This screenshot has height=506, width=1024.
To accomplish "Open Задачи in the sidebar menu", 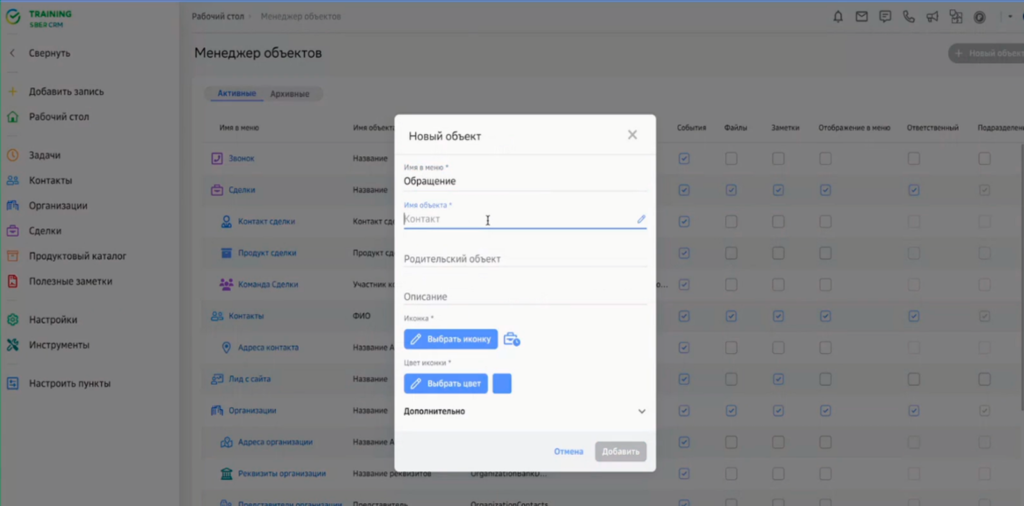I will coord(44,155).
